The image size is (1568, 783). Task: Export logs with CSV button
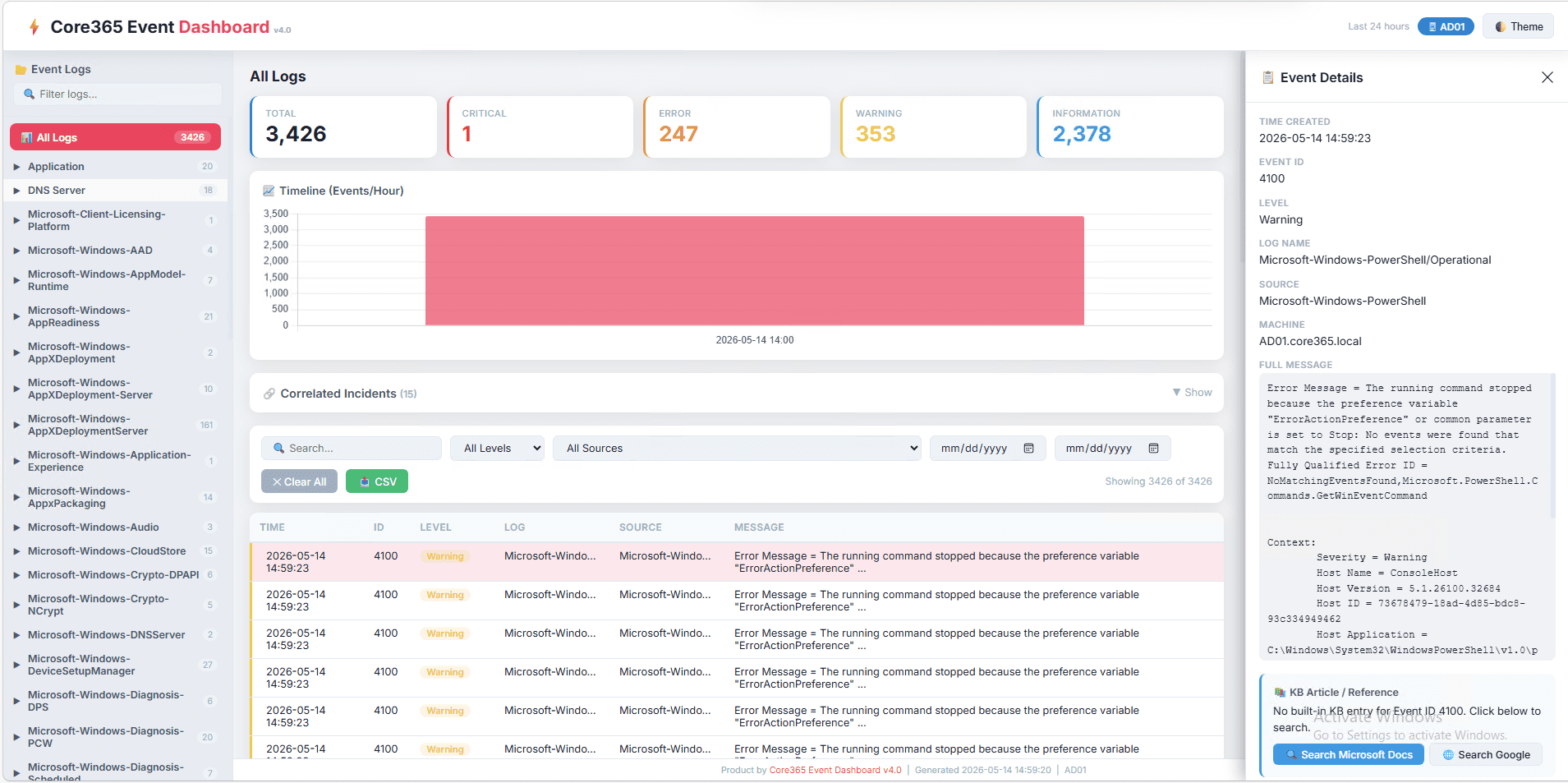click(x=377, y=481)
